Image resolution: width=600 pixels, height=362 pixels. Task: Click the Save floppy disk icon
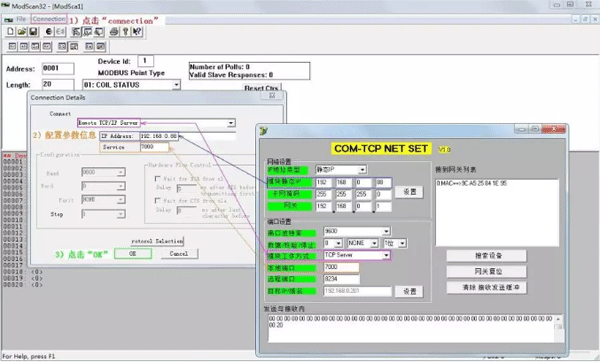(x=33, y=32)
